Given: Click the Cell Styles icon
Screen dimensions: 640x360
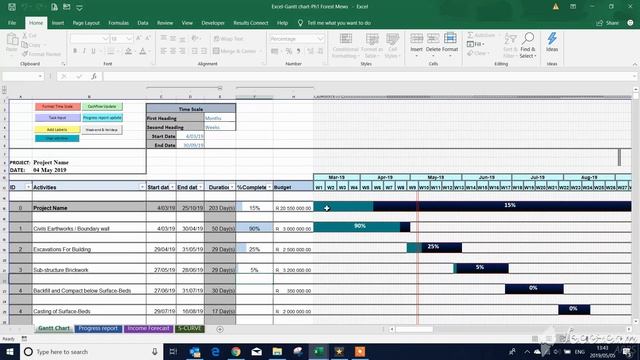Looking at the screenshot, I should [x=392, y=40].
